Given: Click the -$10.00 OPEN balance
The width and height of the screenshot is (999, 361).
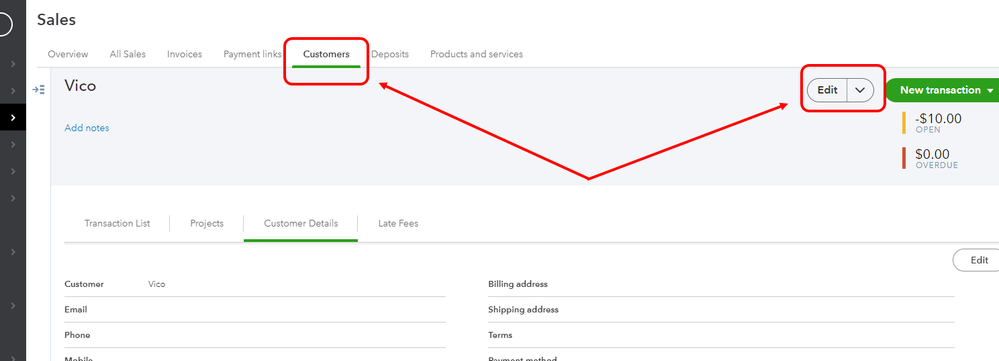Looking at the screenshot, I should (x=938, y=122).
